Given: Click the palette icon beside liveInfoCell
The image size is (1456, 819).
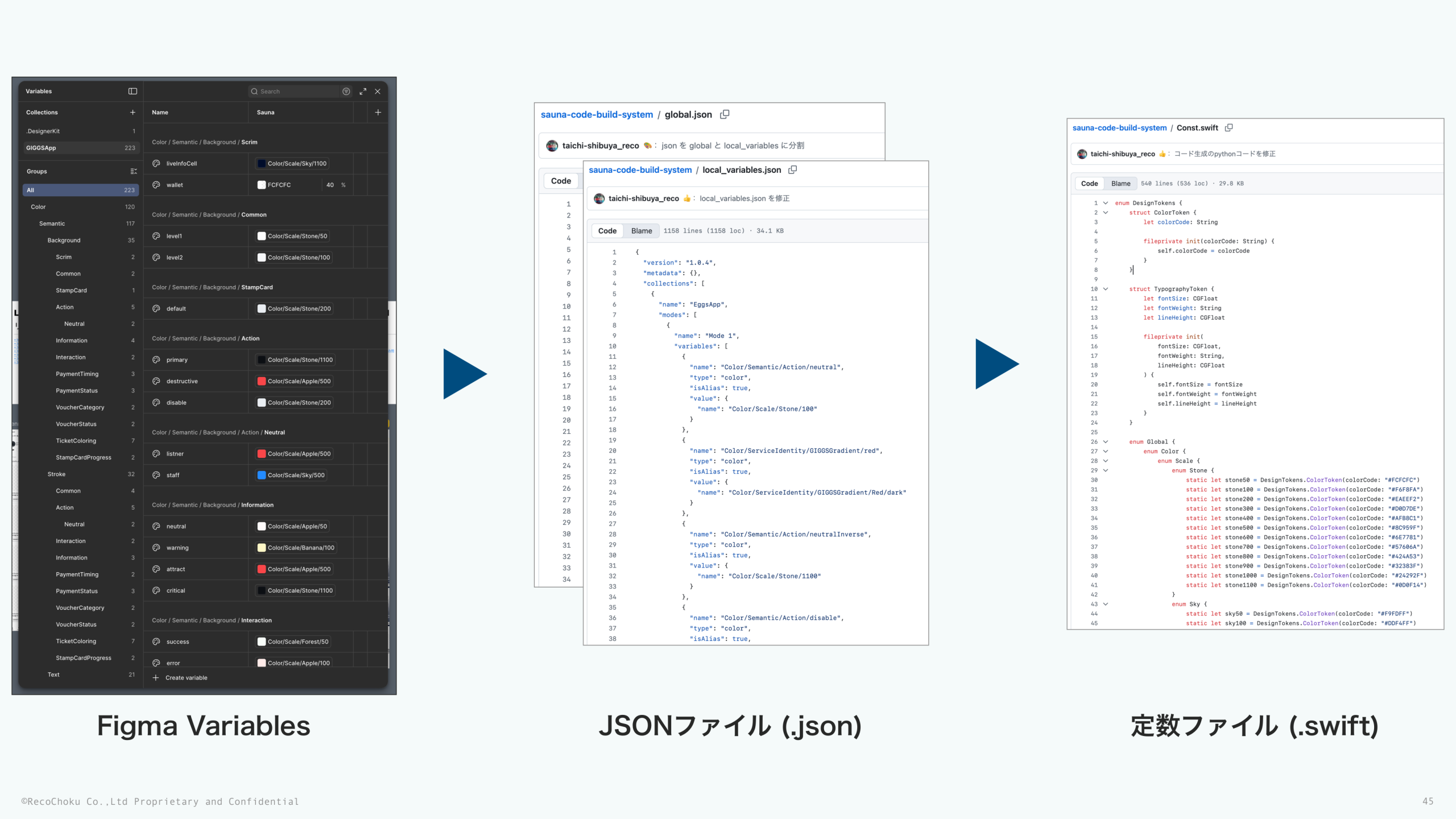Looking at the screenshot, I should click(x=156, y=163).
